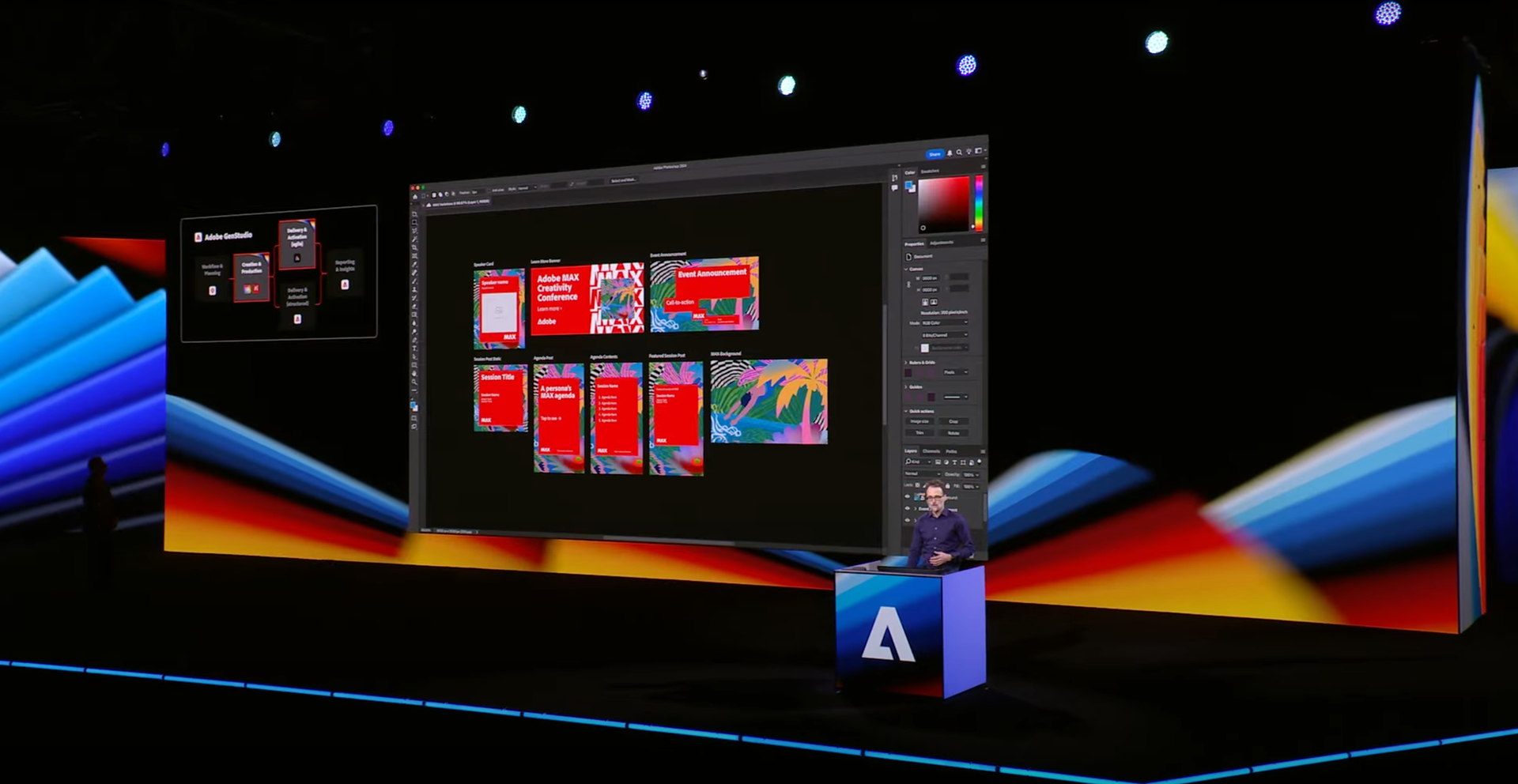Set canvas to landscape orientation

click(x=934, y=302)
